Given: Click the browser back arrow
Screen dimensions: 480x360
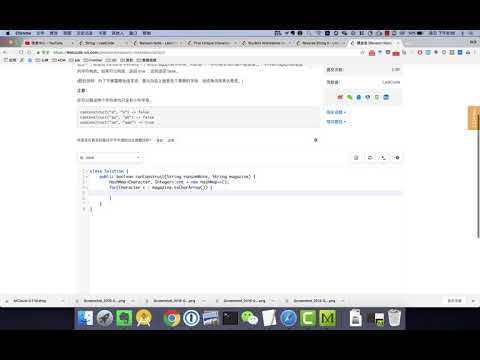Looking at the screenshot, I should tap(5, 52).
